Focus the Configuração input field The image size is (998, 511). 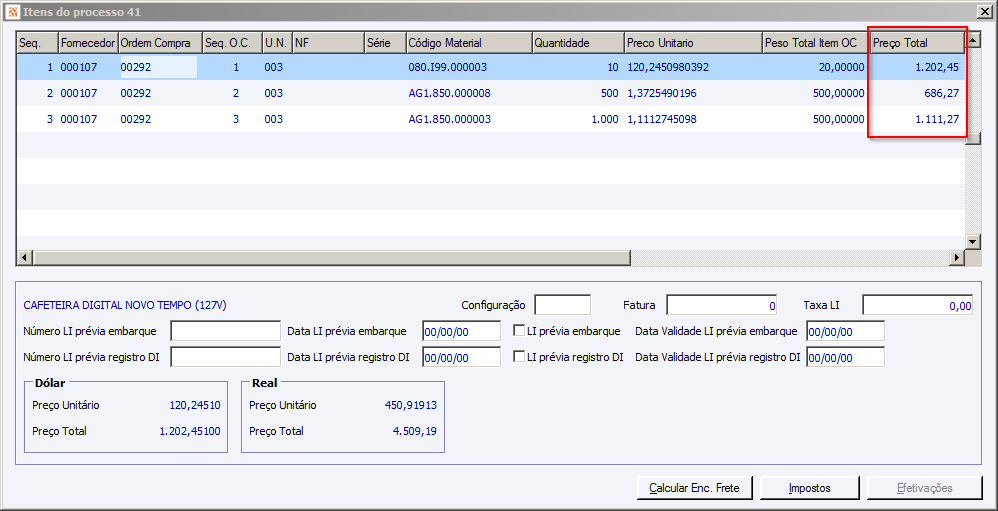pos(562,305)
